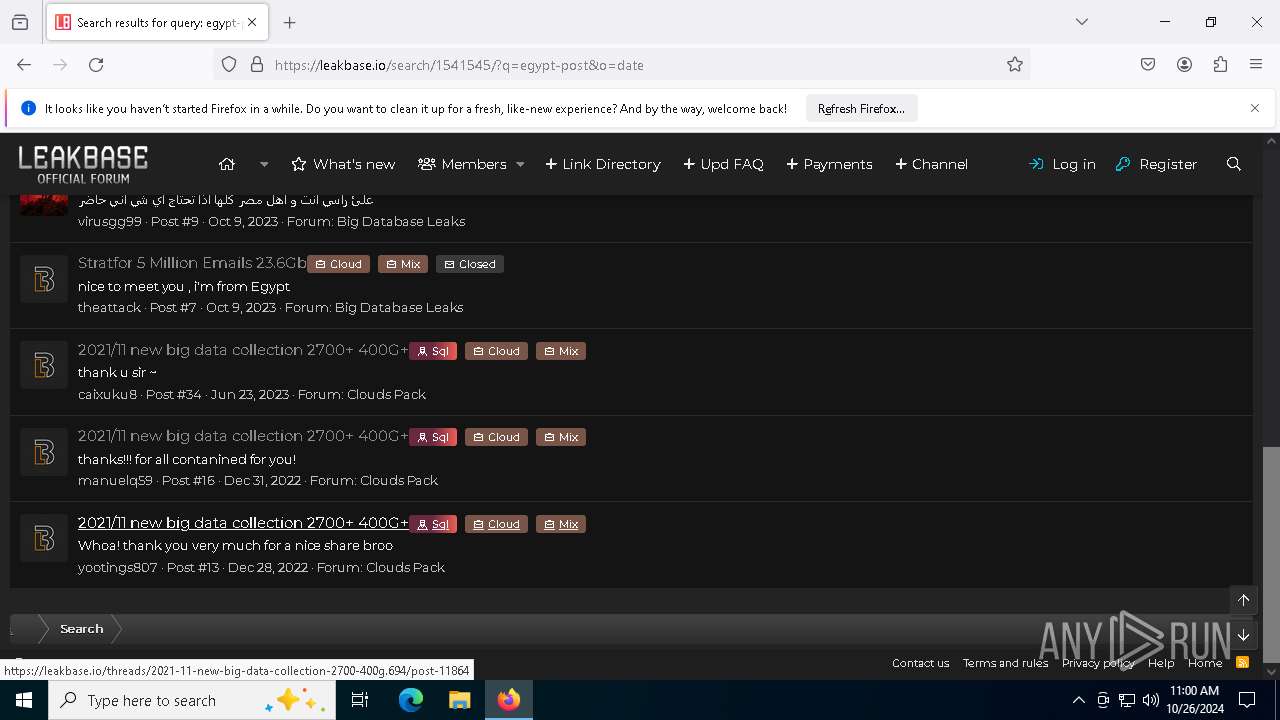
Task: Click the Search breadcrumb item
Action: click(x=81, y=629)
